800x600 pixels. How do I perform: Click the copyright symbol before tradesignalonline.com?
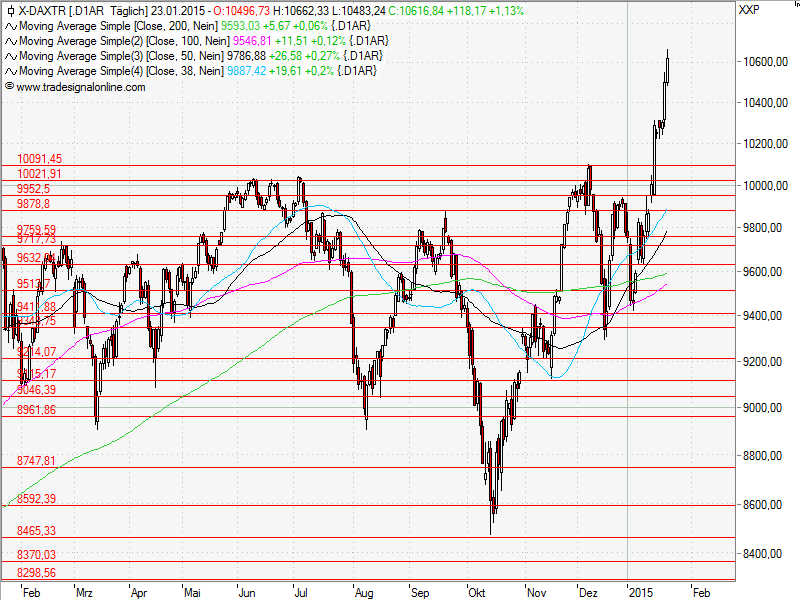pyautogui.click(x=8, y=86)
